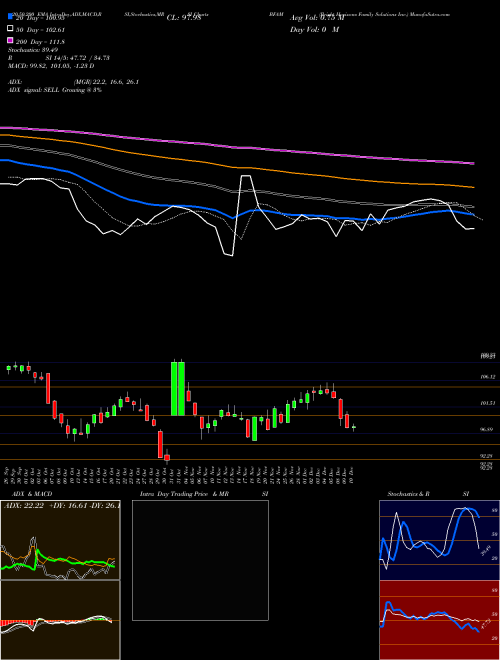
Task: Click the MACD histogram panel
Action: pyautogui.click(x=60, y=620)
